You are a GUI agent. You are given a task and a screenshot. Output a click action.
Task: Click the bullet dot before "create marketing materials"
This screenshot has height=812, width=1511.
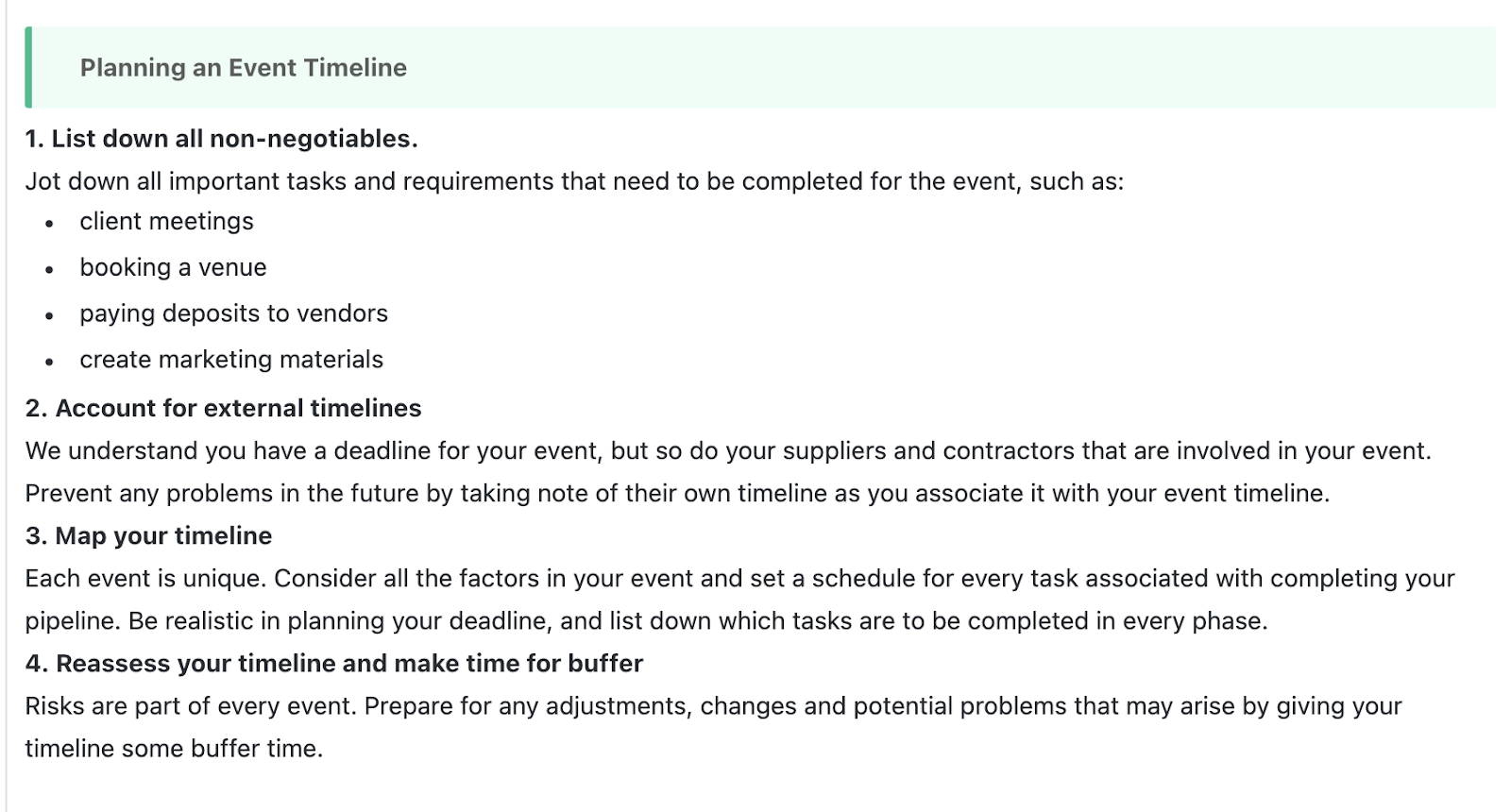point(49,362)
